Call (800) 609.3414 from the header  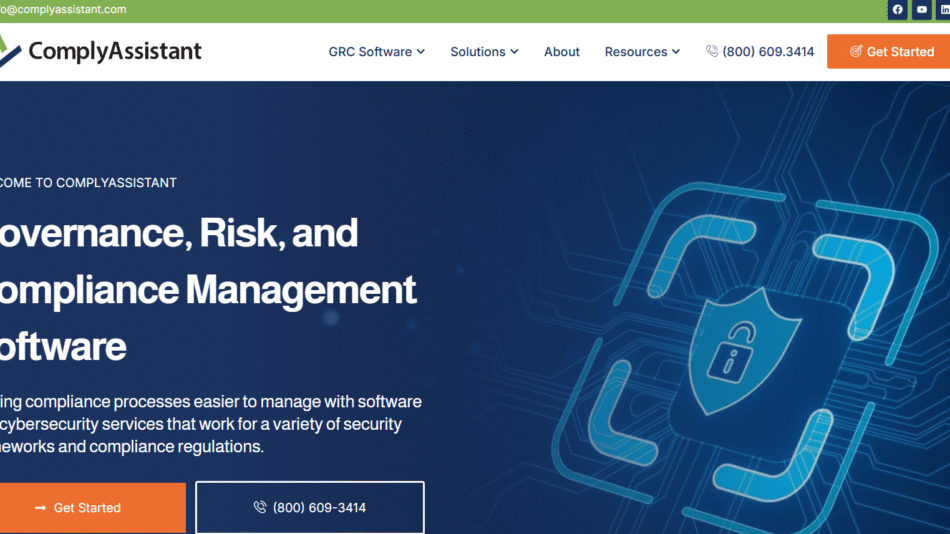(768, 51)
